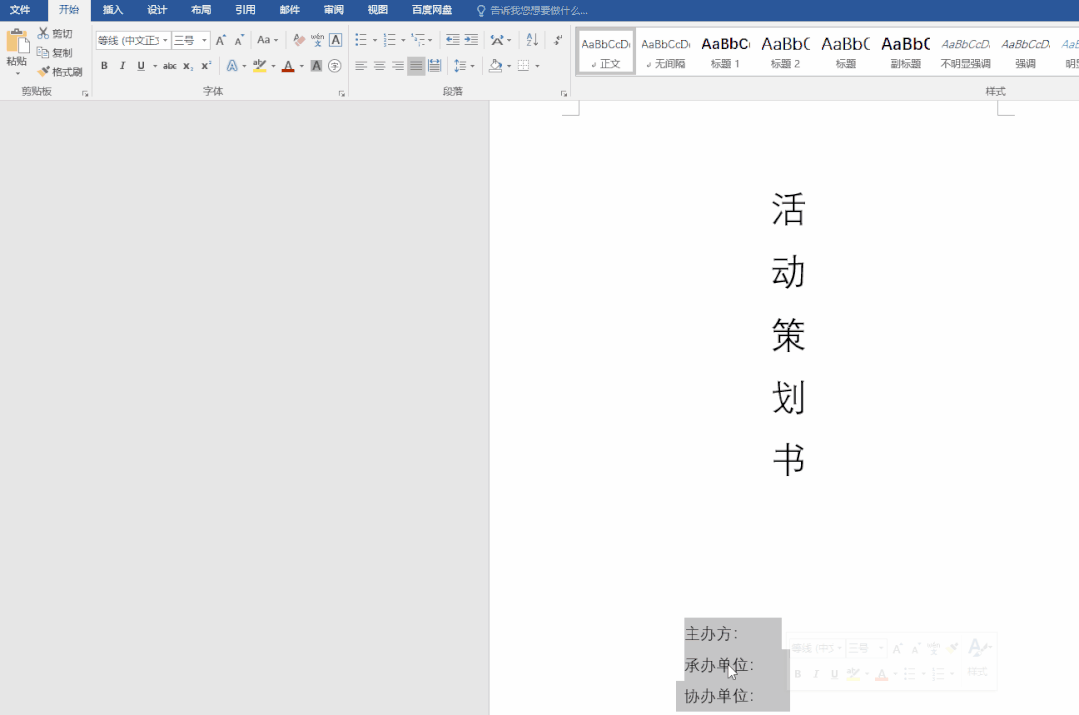Toggle italic formatting

pos(122,66)
